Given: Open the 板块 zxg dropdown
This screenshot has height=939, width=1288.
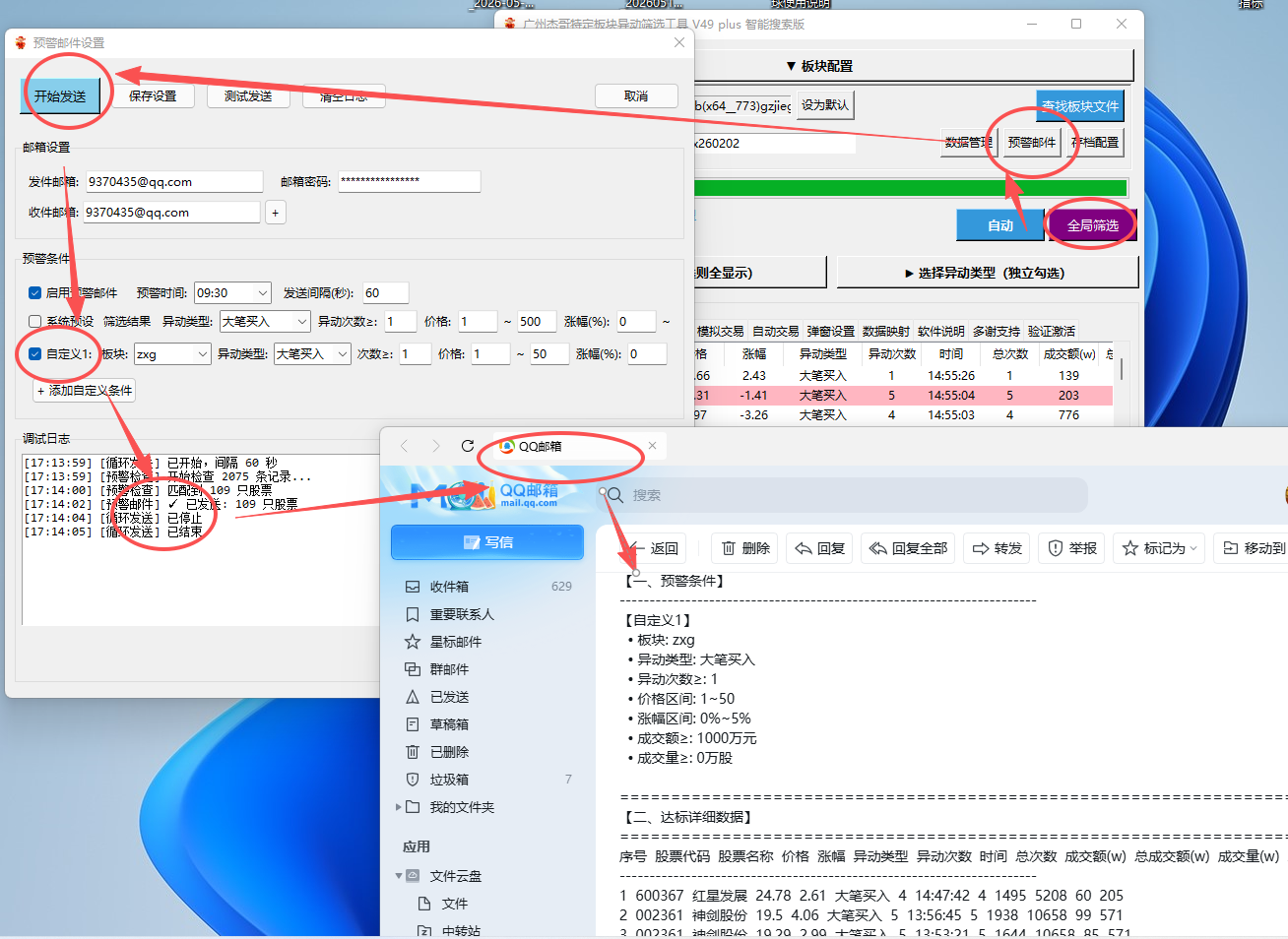Looking at the screenshot, I should (x=172, y=353).
